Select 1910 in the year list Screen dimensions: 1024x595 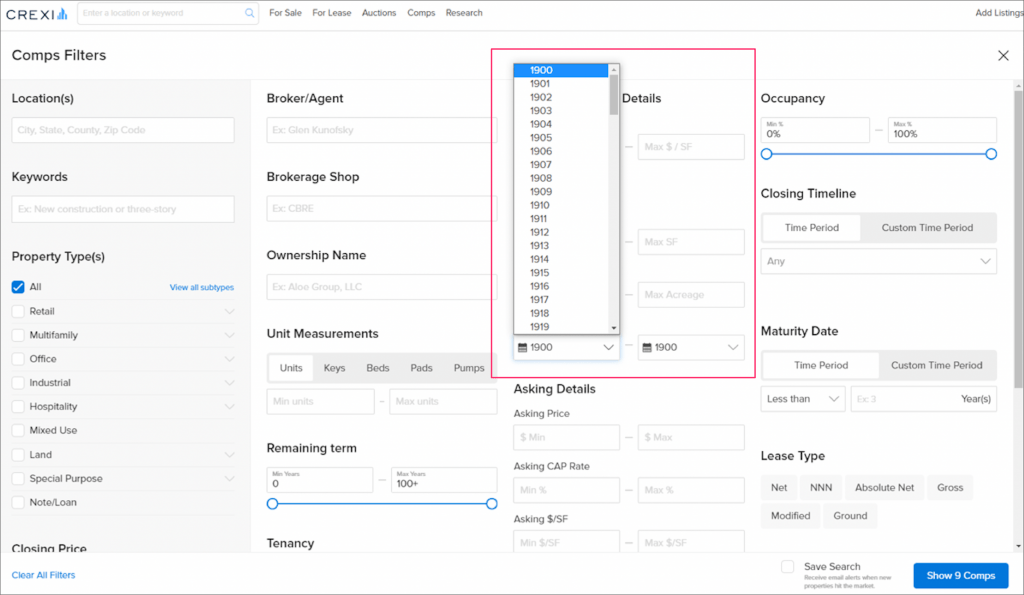(x=539, y=205)
